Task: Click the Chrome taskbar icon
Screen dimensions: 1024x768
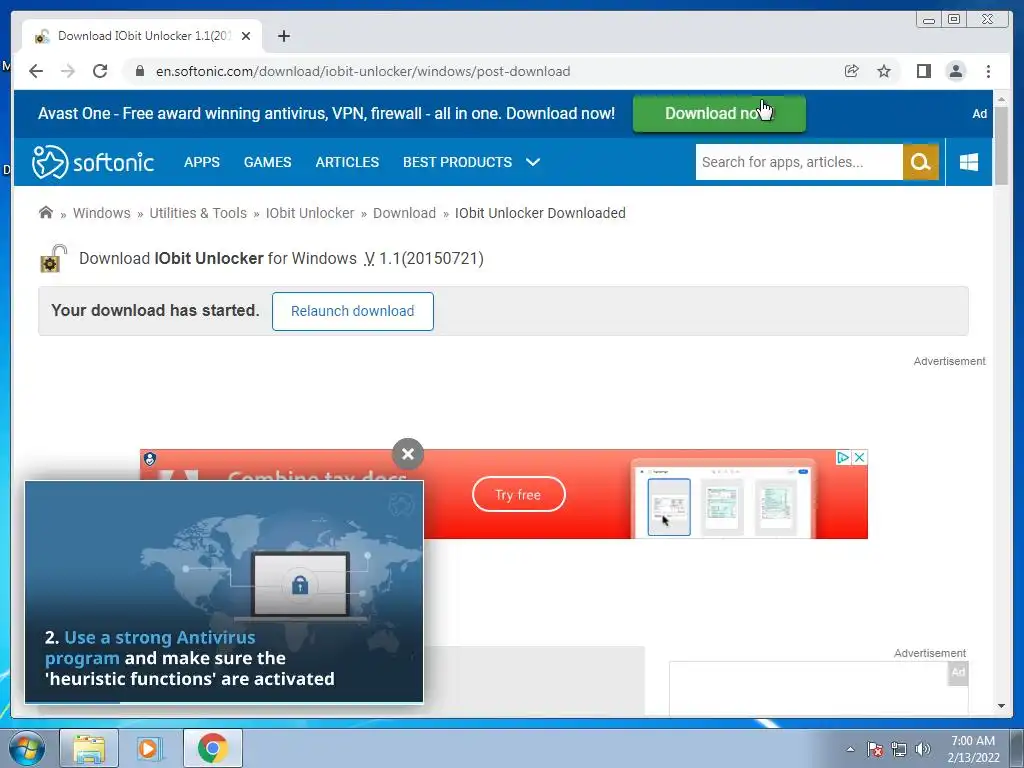Action: [x=212, y=748]
